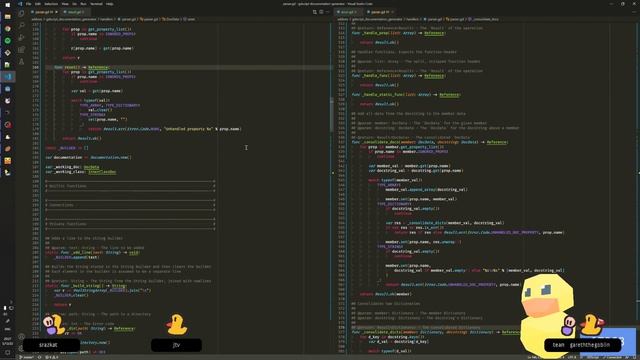Image resolution: width=640 pixels, height=360 pixels.
Task: Open the File menu
Action: click(x=29, y=4)
